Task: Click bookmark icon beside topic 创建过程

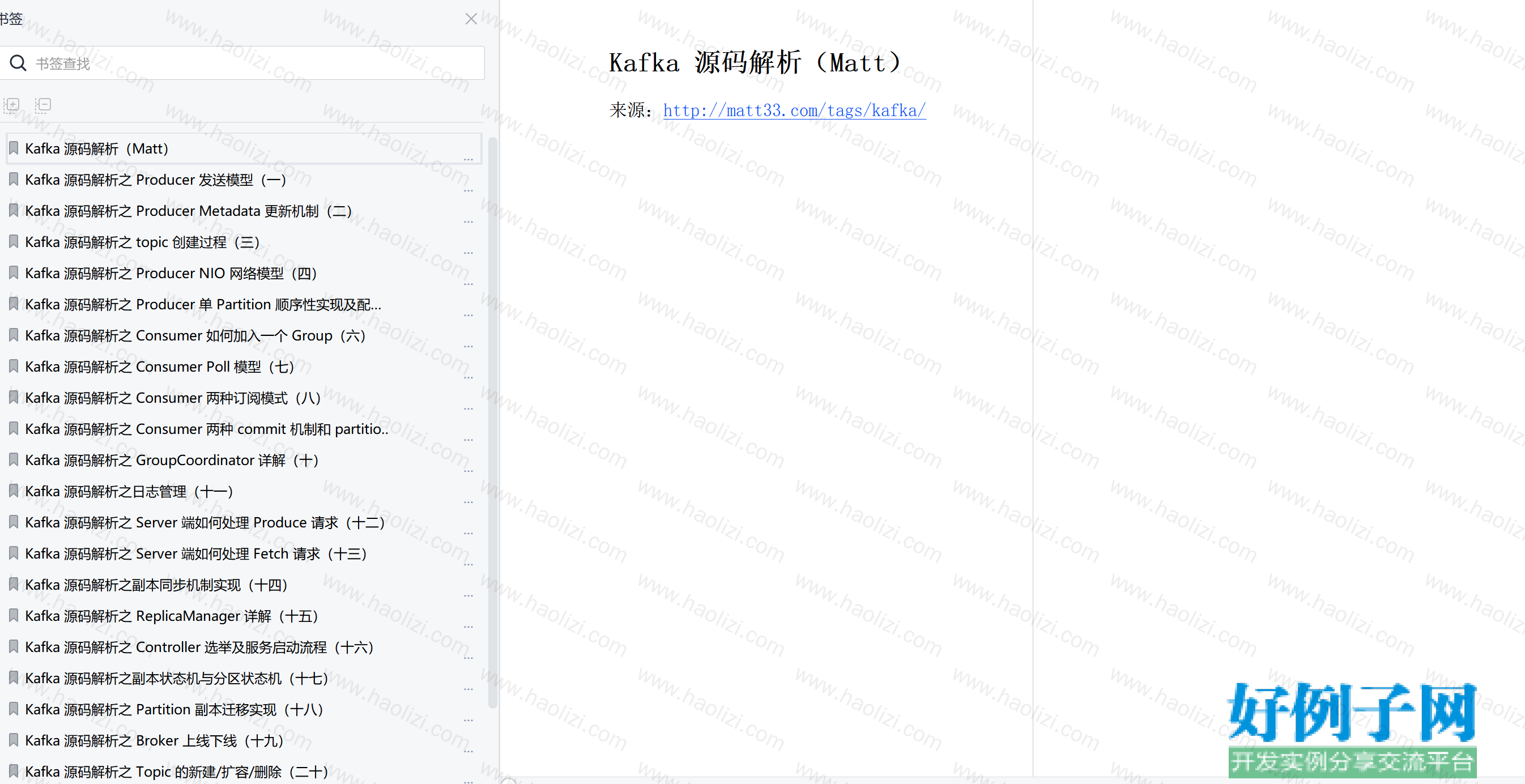Action: pos(14,241)
